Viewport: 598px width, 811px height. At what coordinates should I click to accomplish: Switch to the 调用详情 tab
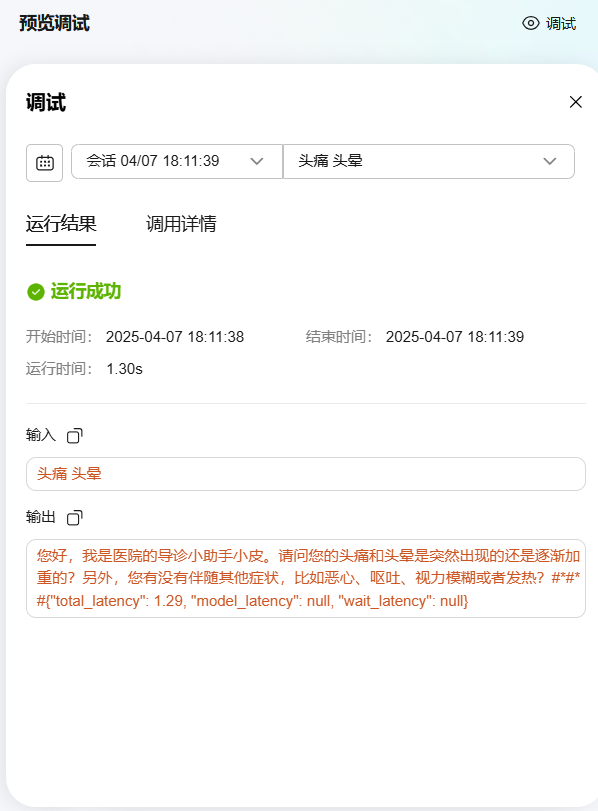(x=181, y=224)
